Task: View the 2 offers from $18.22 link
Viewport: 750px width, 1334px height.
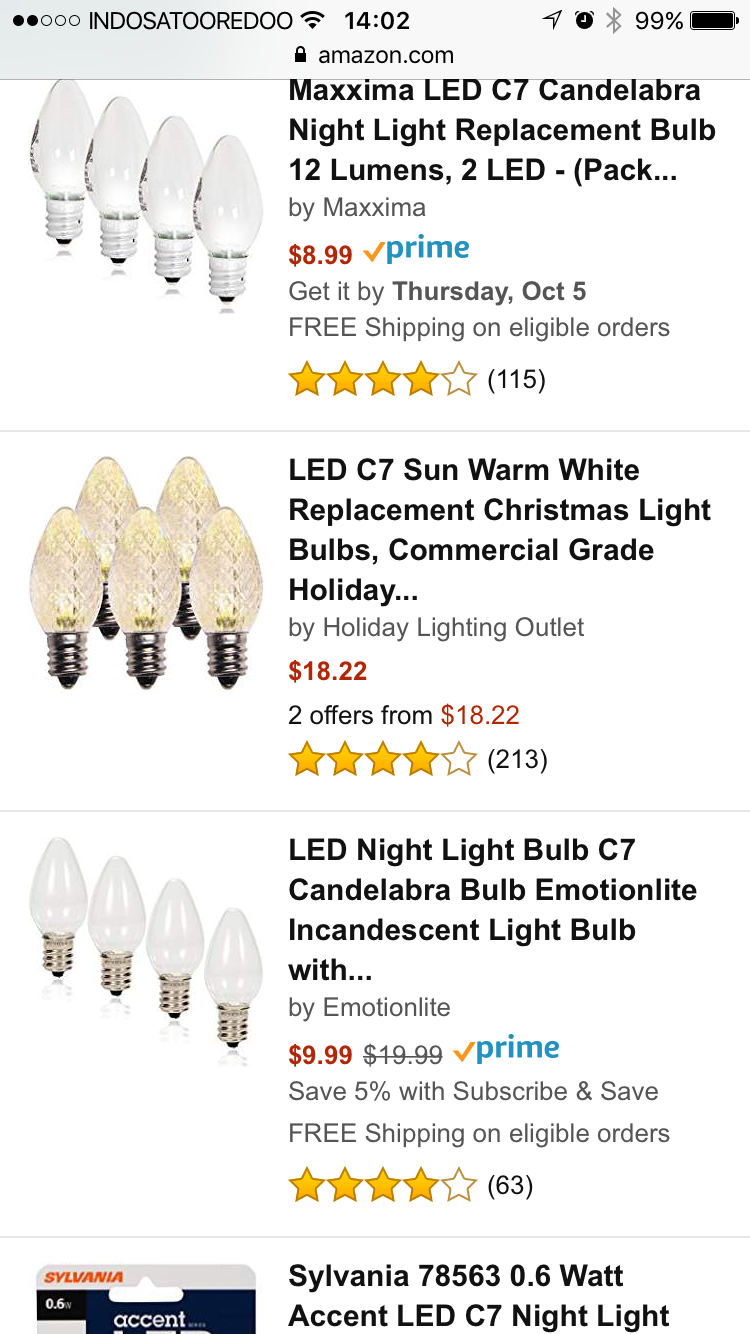Action: coord(404,715)
